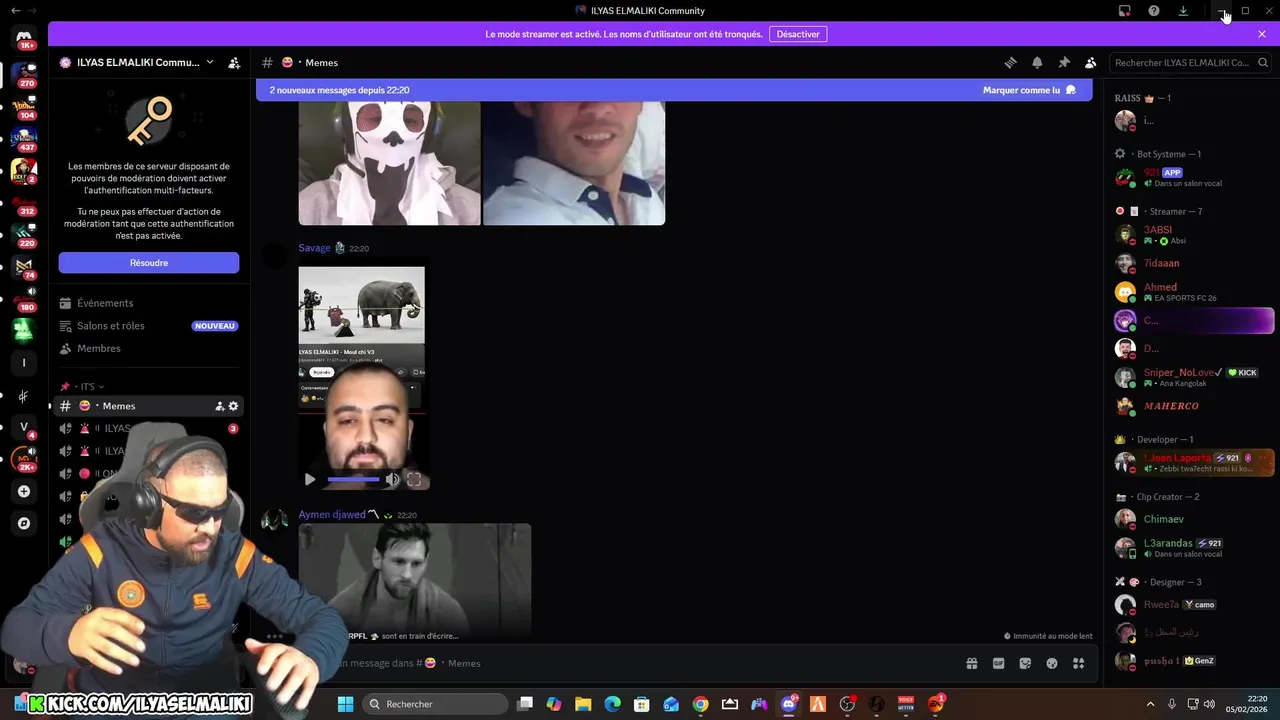Image resolution: width=1280 pixels, height=720 pixels.
Task: Open the Aymen djawed Messi image
Action: tap(414, 582)
